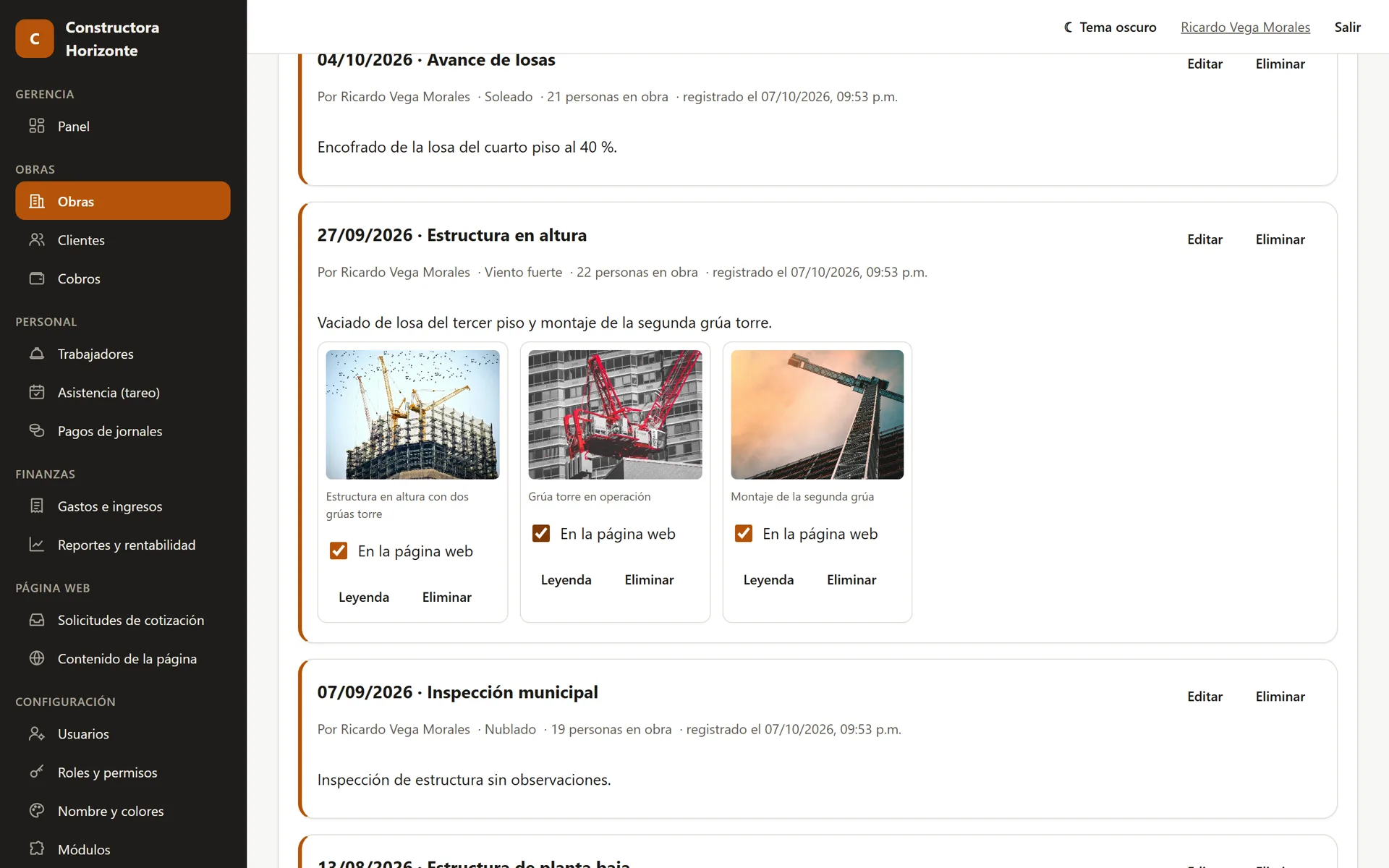Screen dimensions: 1389x868
Task: Delete the 'Estructura en altura' entry
Action: click(1280, 239)
